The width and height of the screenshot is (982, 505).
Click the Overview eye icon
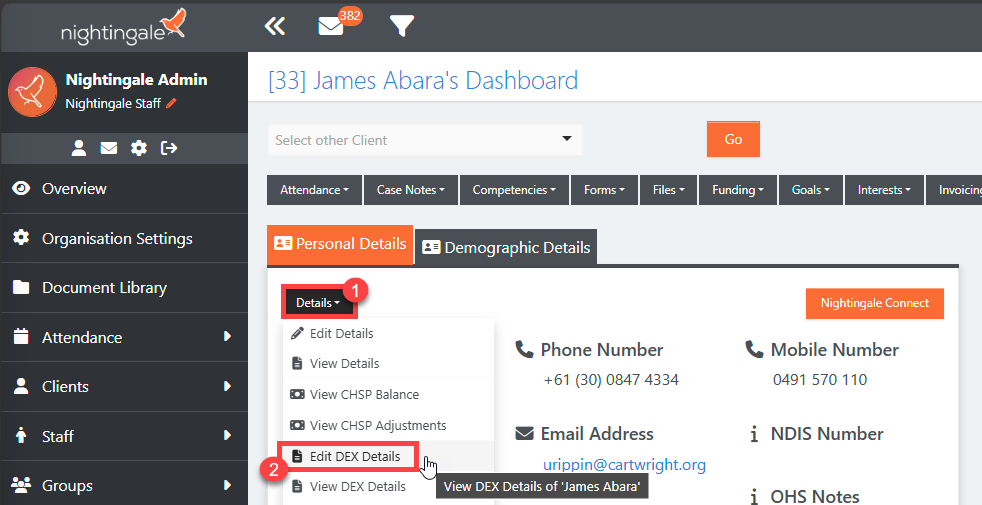[x=21, y=189]
